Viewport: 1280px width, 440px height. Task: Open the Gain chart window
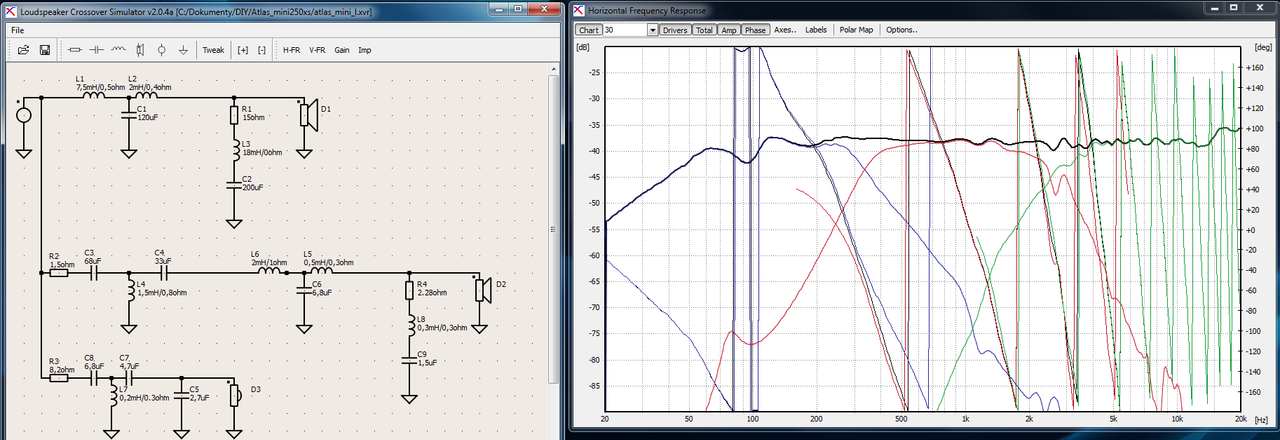pos(342,49)
